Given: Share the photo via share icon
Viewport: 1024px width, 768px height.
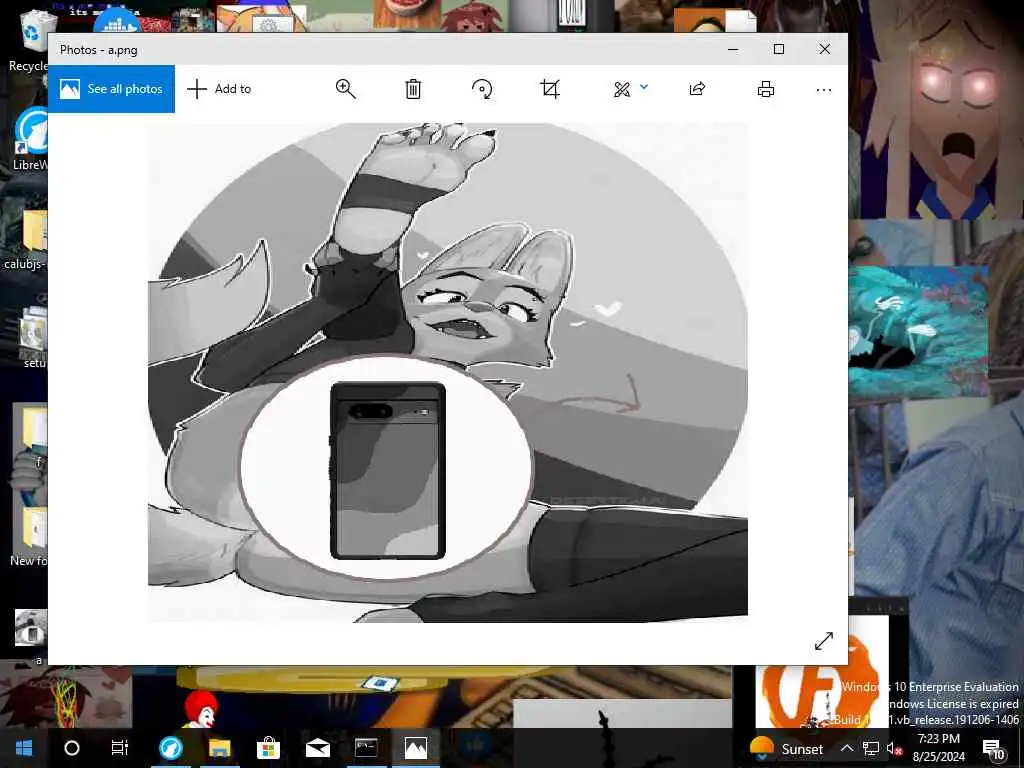Looking at the screenshot, I should pos(697,89).
